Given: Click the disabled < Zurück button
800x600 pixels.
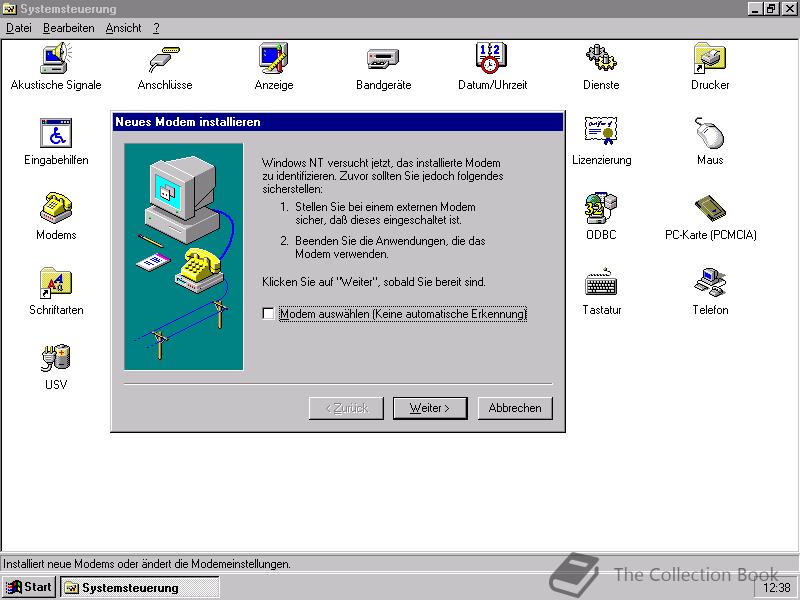Looking at the screenshot, I should click(346, 408).
